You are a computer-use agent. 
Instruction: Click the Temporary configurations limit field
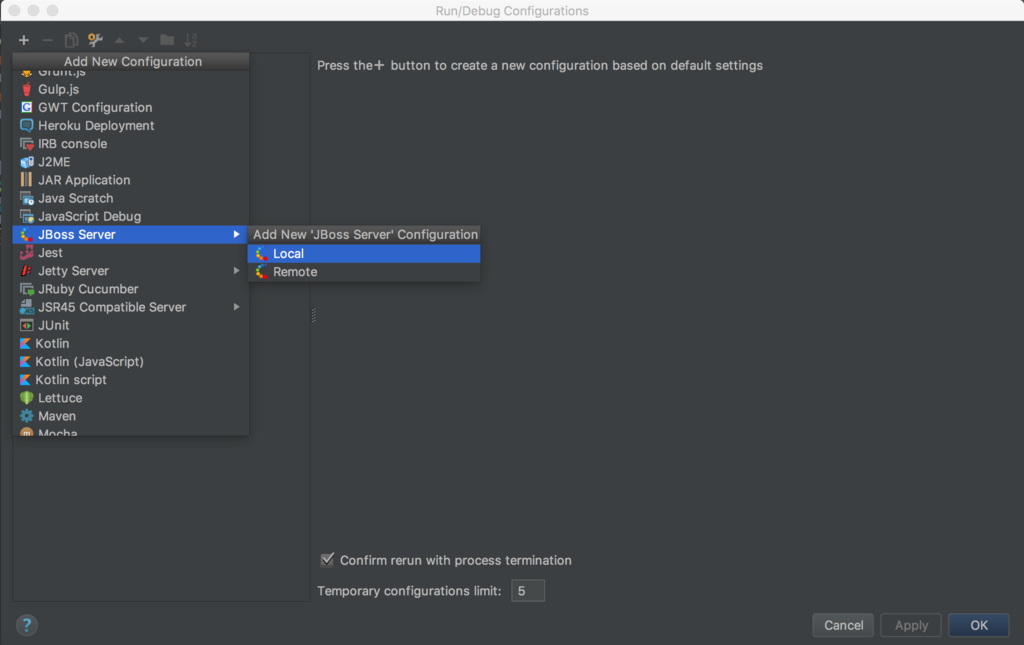528,591
